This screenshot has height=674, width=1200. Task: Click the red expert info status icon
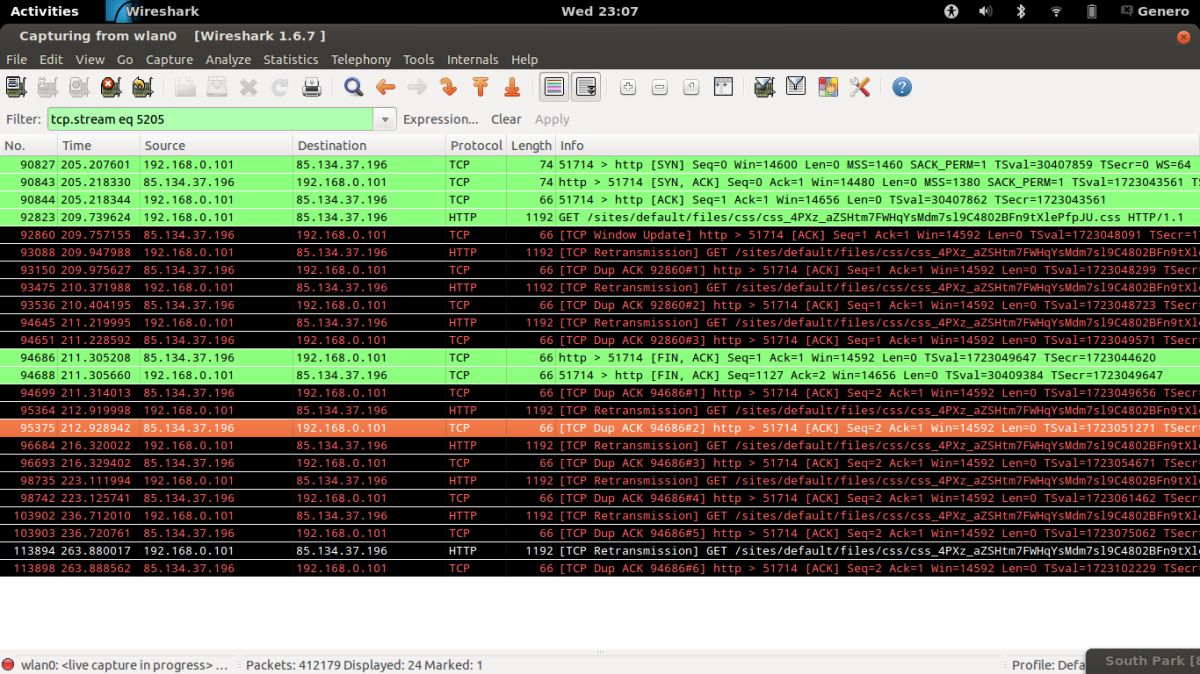click(8, 665)
